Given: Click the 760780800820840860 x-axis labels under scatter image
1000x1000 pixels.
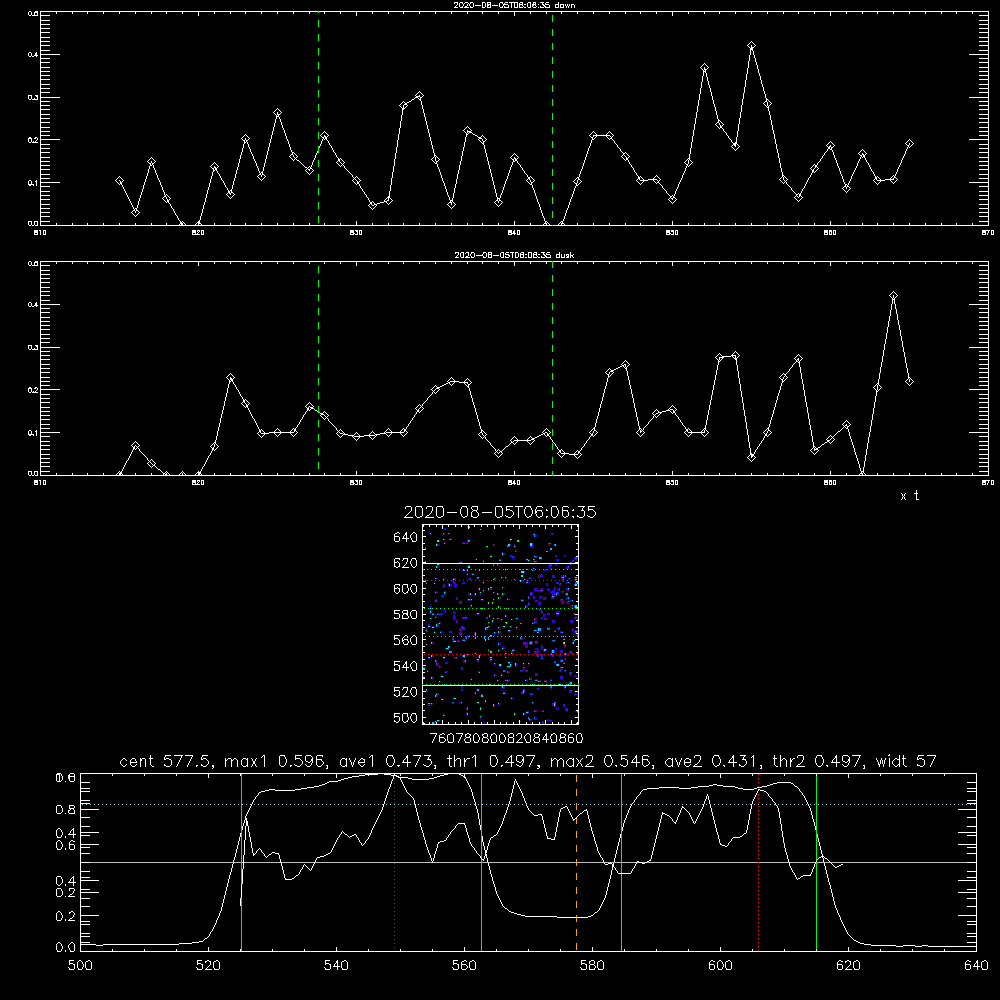Looking at the screenshot, I should (506, 739).
